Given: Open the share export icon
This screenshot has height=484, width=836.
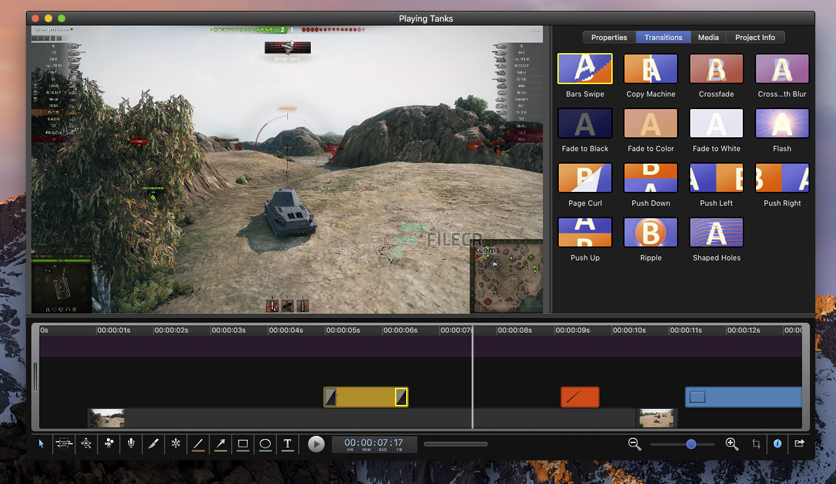Looking at the screenshot, I should click(x=799, y=443).
